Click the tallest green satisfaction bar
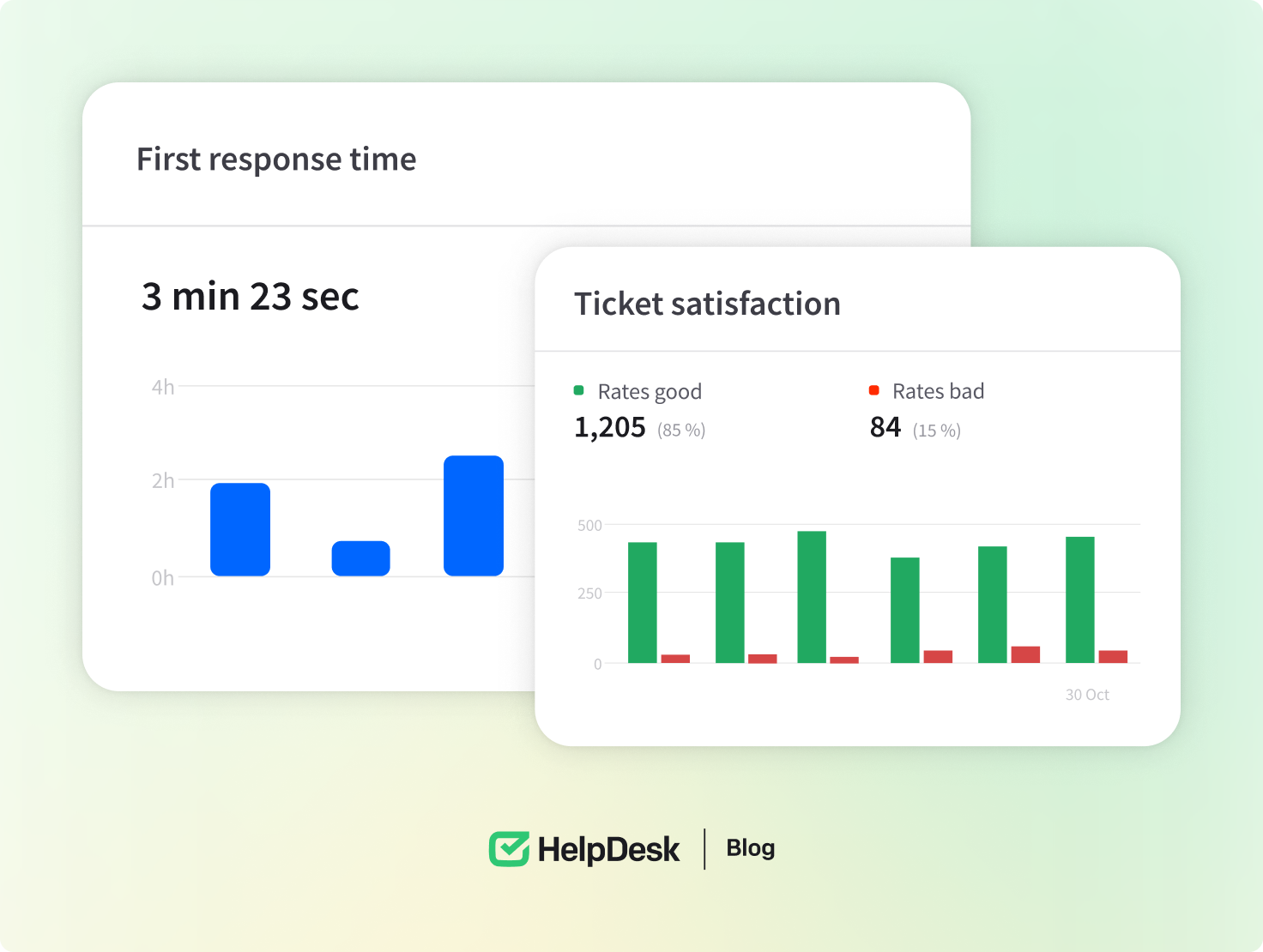The height and width of the screenshot is (952, 1263). pos(812,597)
